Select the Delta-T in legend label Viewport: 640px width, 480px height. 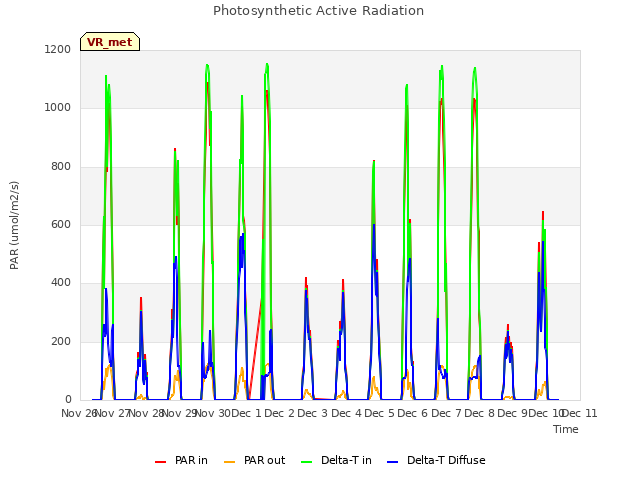point(346,460)
